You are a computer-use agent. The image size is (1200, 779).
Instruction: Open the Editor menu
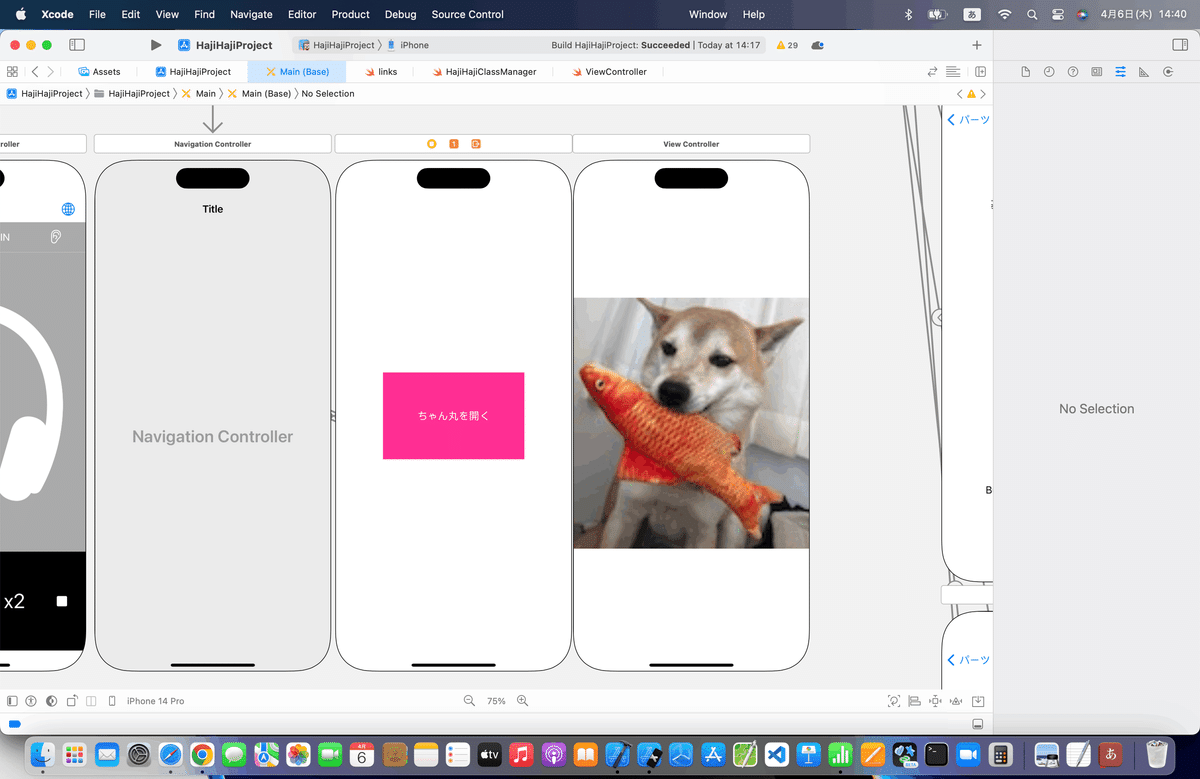click(301, 14)
